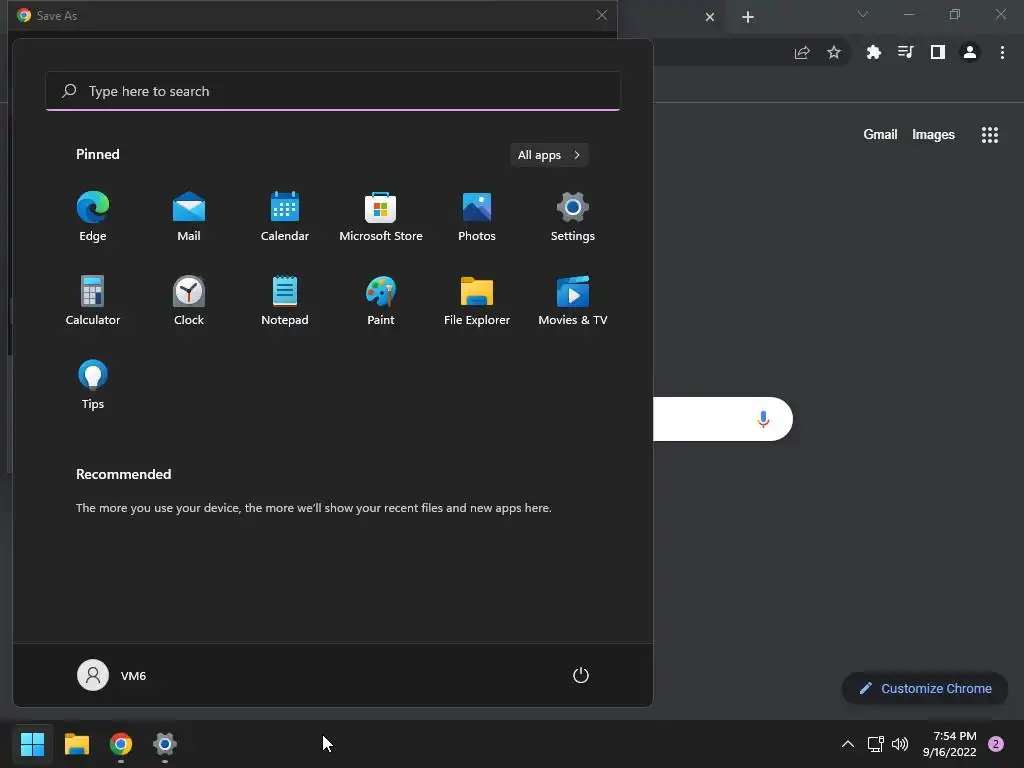
Task: Open the Tips app
Action: tap(93, 385)
